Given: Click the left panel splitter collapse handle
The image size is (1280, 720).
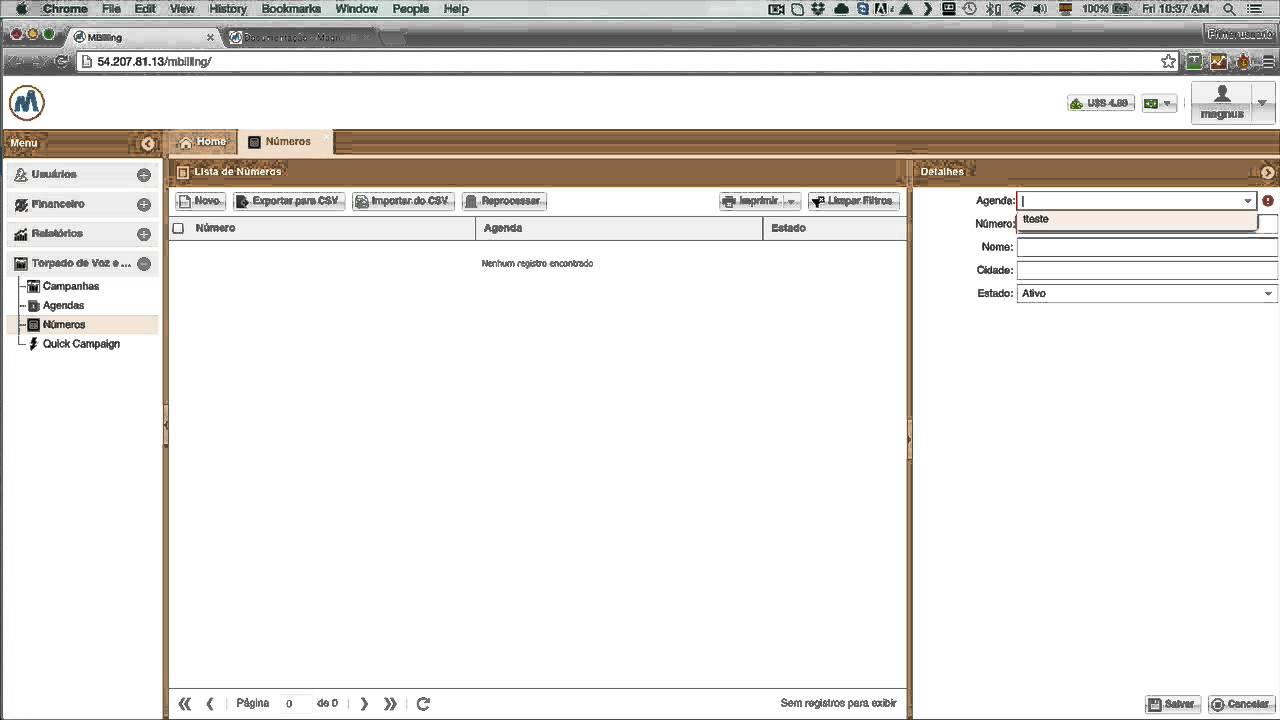Looking at the screenshot, I should [165, 426].
